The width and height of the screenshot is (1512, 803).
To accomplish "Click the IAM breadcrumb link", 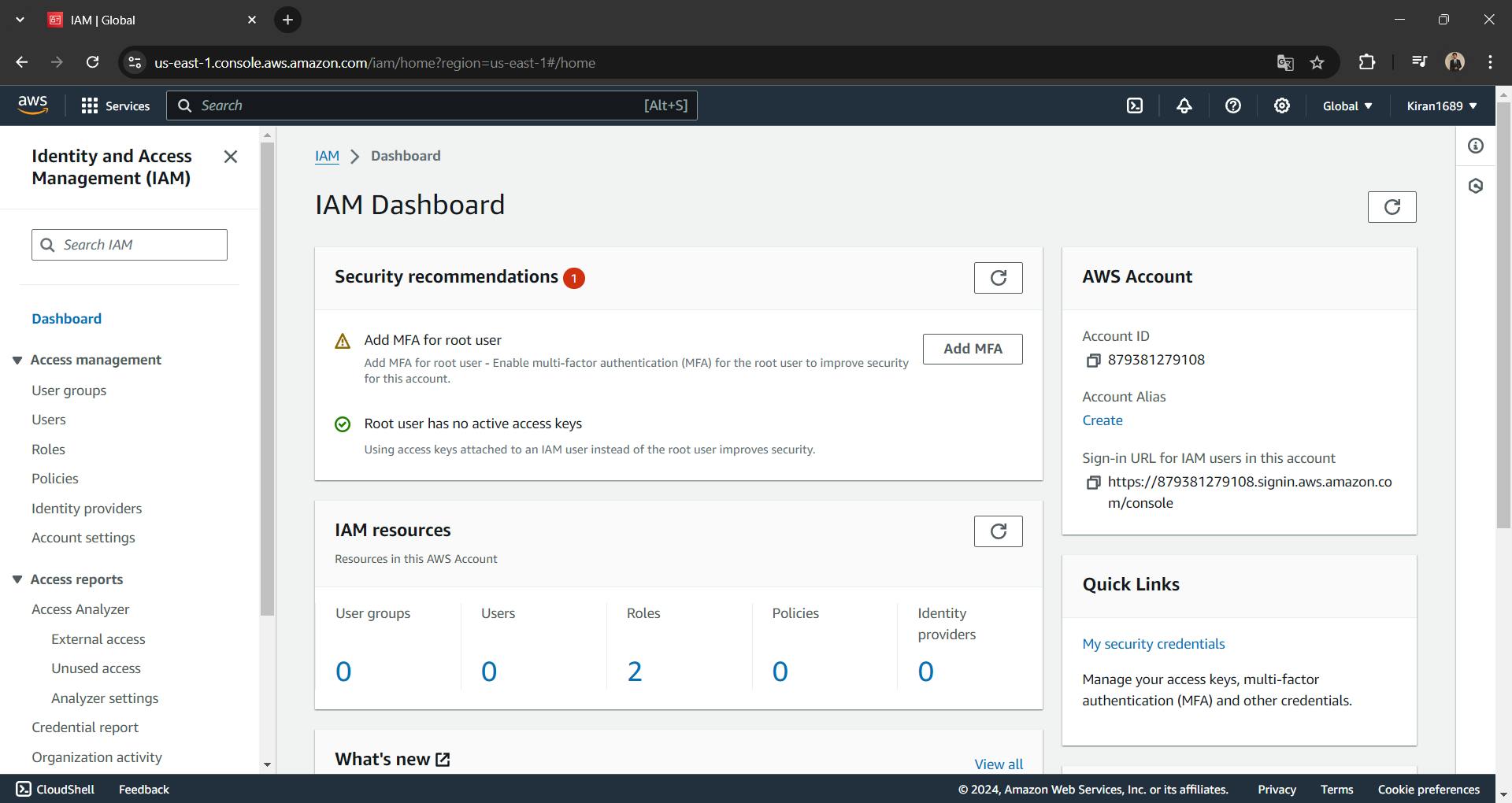I will (x=327, y=156).
